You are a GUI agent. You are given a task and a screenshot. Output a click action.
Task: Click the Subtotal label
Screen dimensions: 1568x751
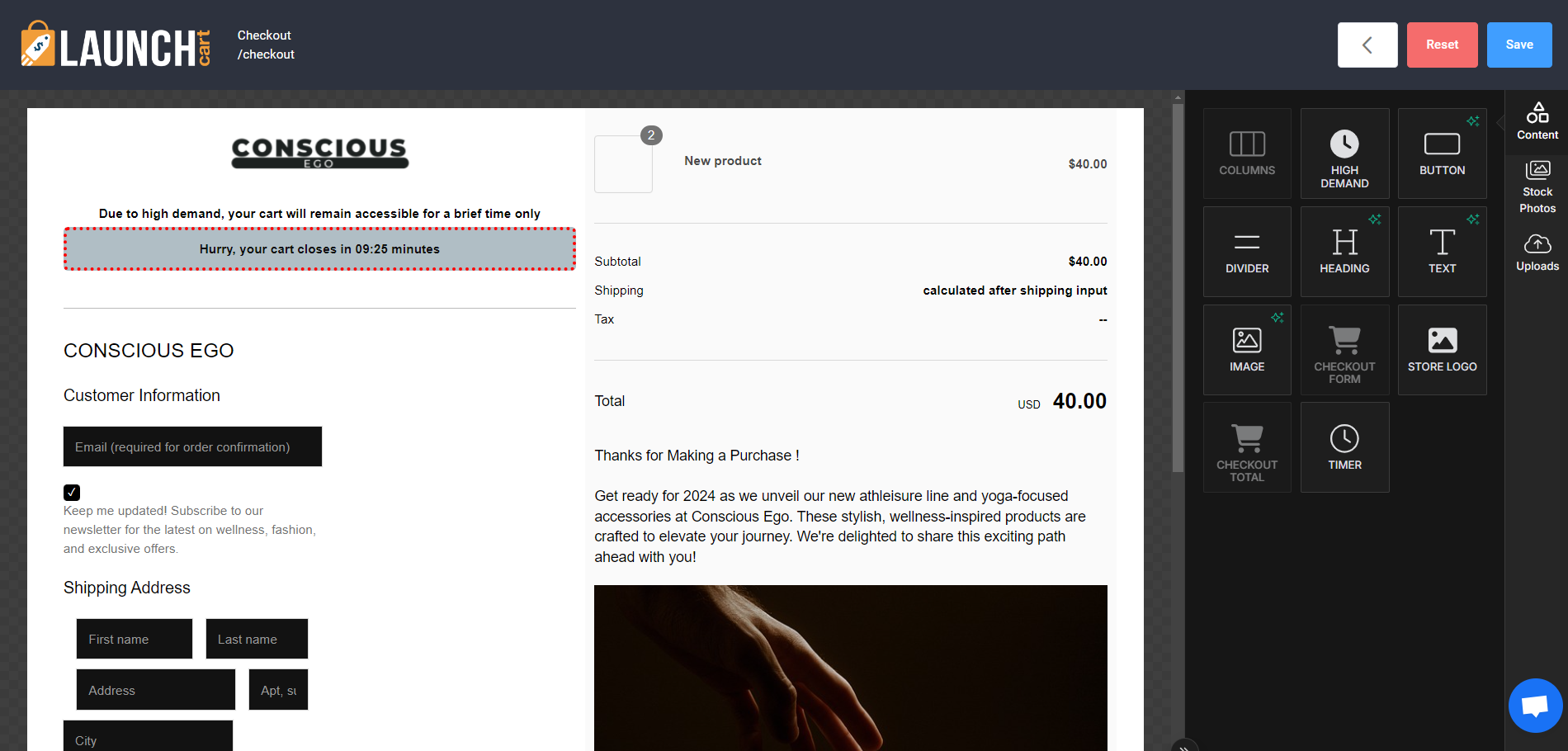click(x=617, y=262)
